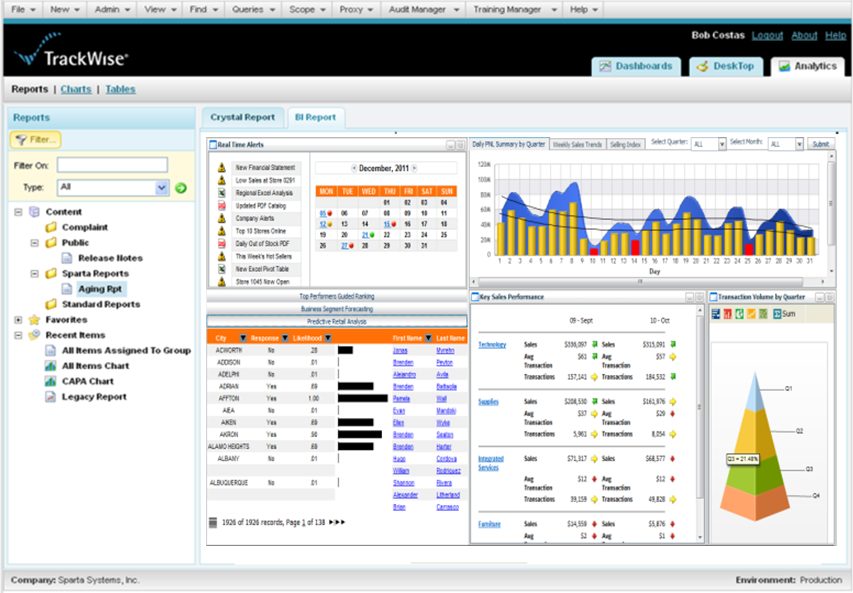This screenshot has height=593, width=853.
Task: Click the Filter On text field
Action: pyautogui.click(x=111, y=165)
